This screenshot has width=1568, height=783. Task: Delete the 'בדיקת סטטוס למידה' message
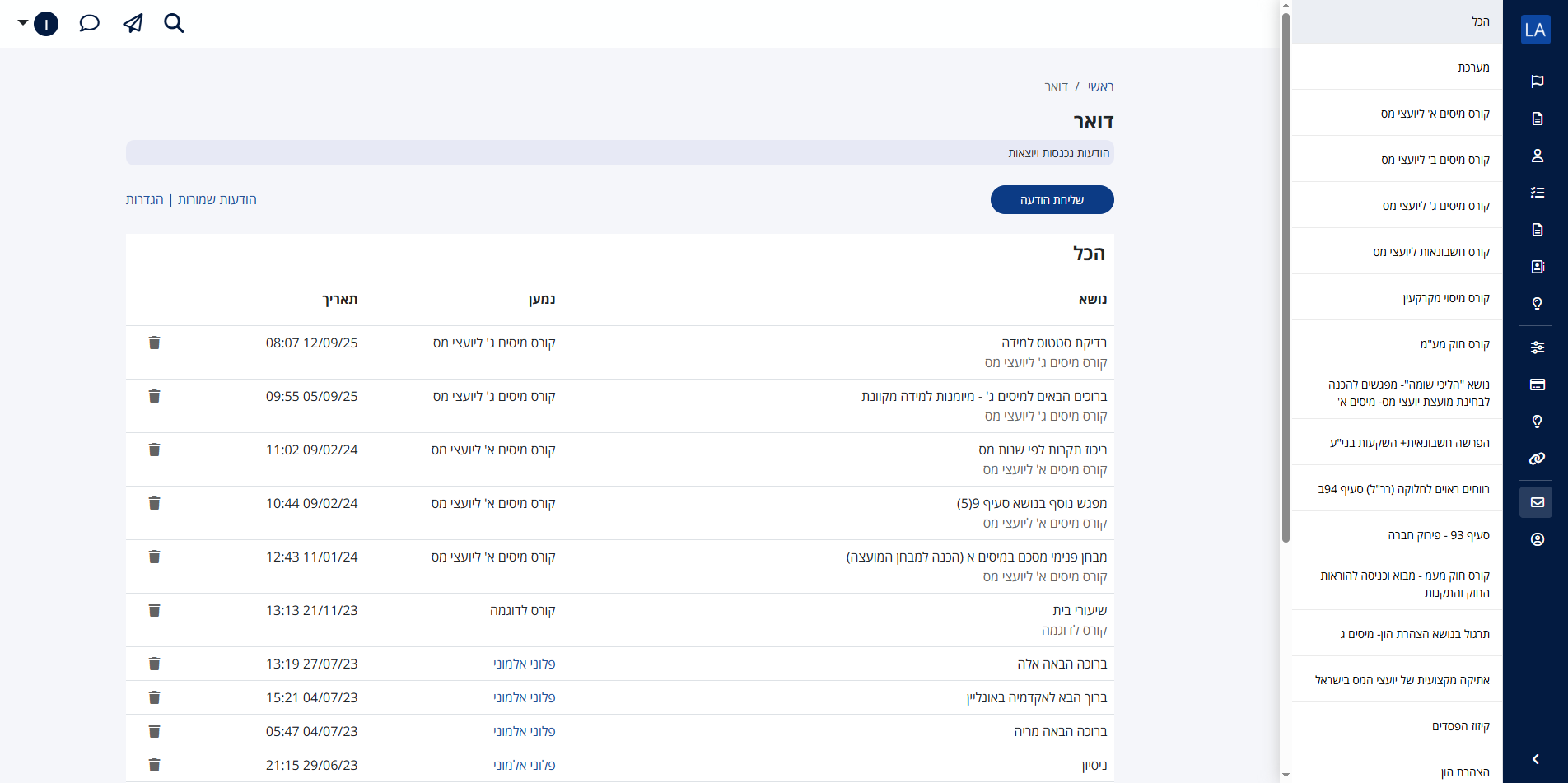tap(154, 343)
